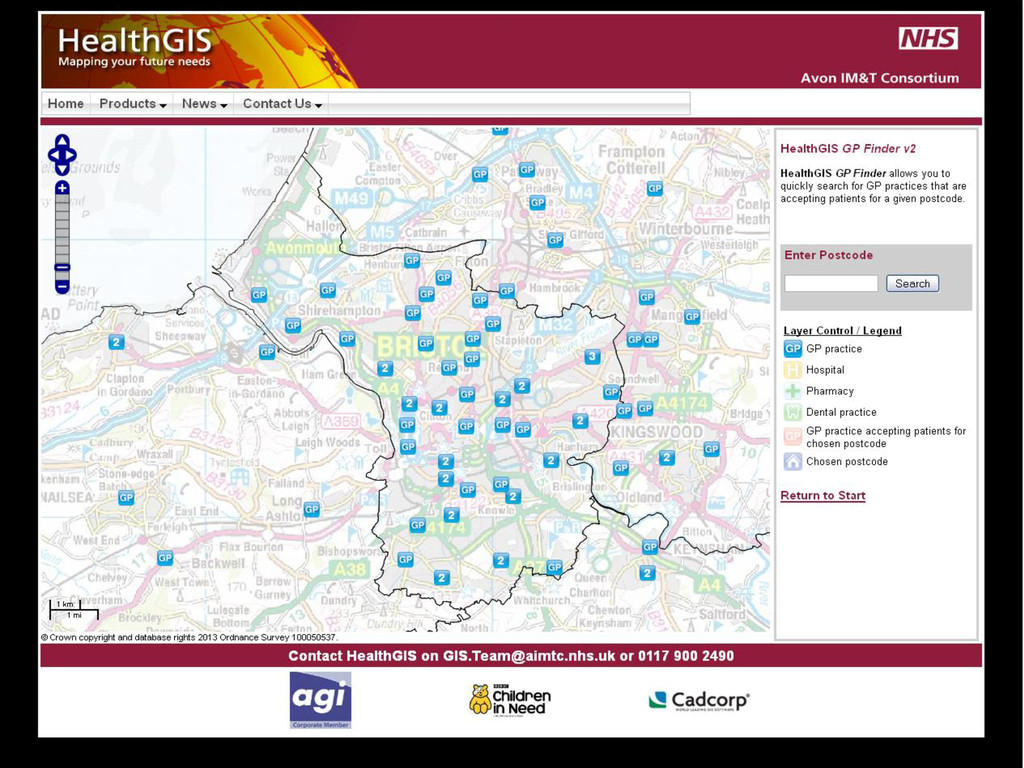Pan the map east with right arrow
The image size is (1024, 768).
click(72, 155)
